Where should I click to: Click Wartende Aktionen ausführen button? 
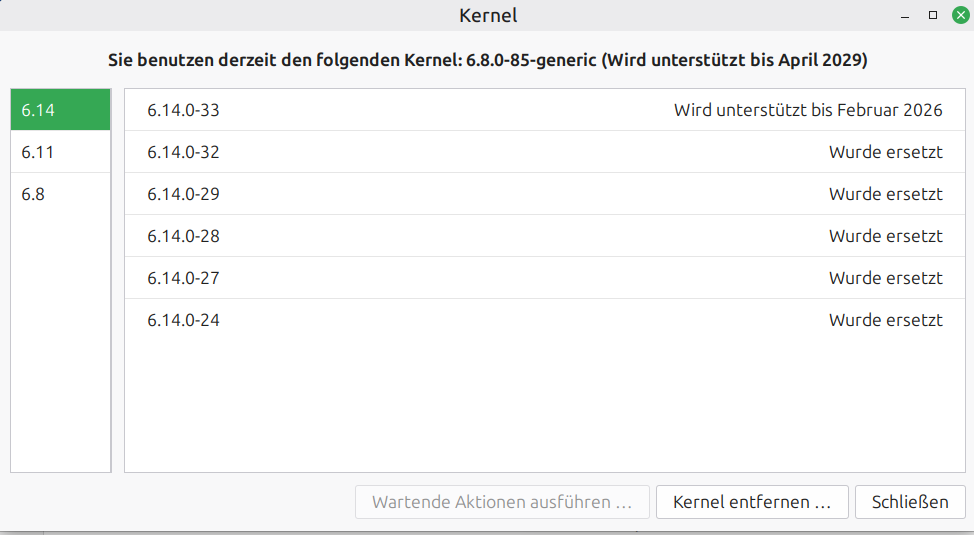[x=502, y=502]
